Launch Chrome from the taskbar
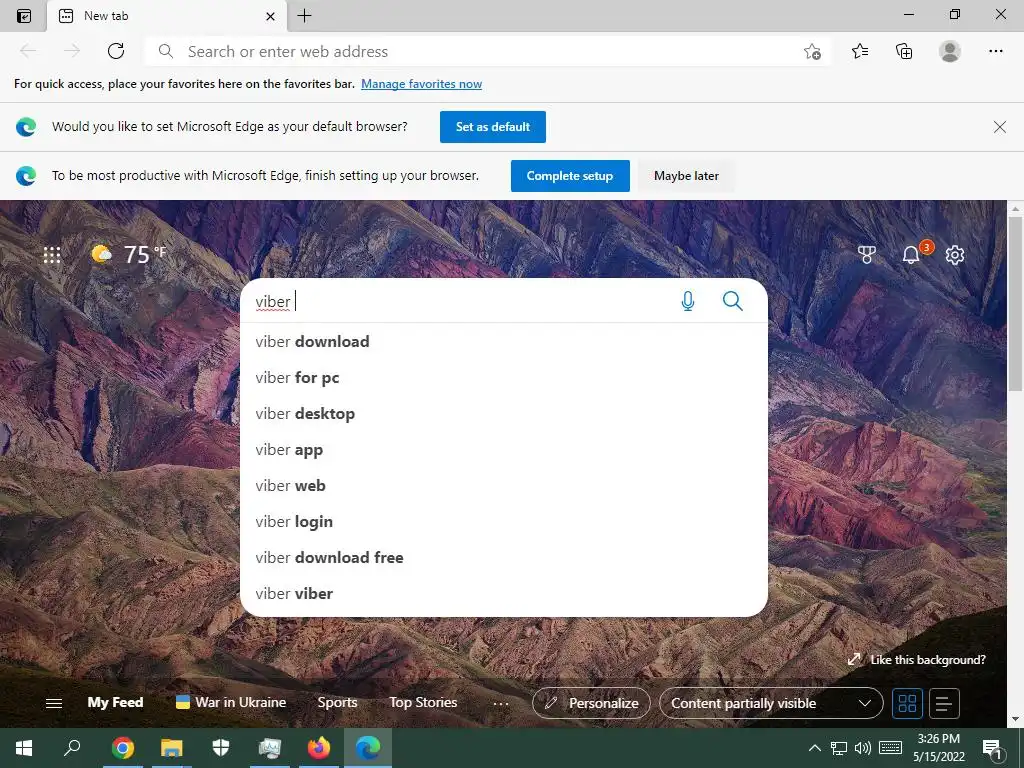The image size is (1024, 768). (x=123, y=748)
